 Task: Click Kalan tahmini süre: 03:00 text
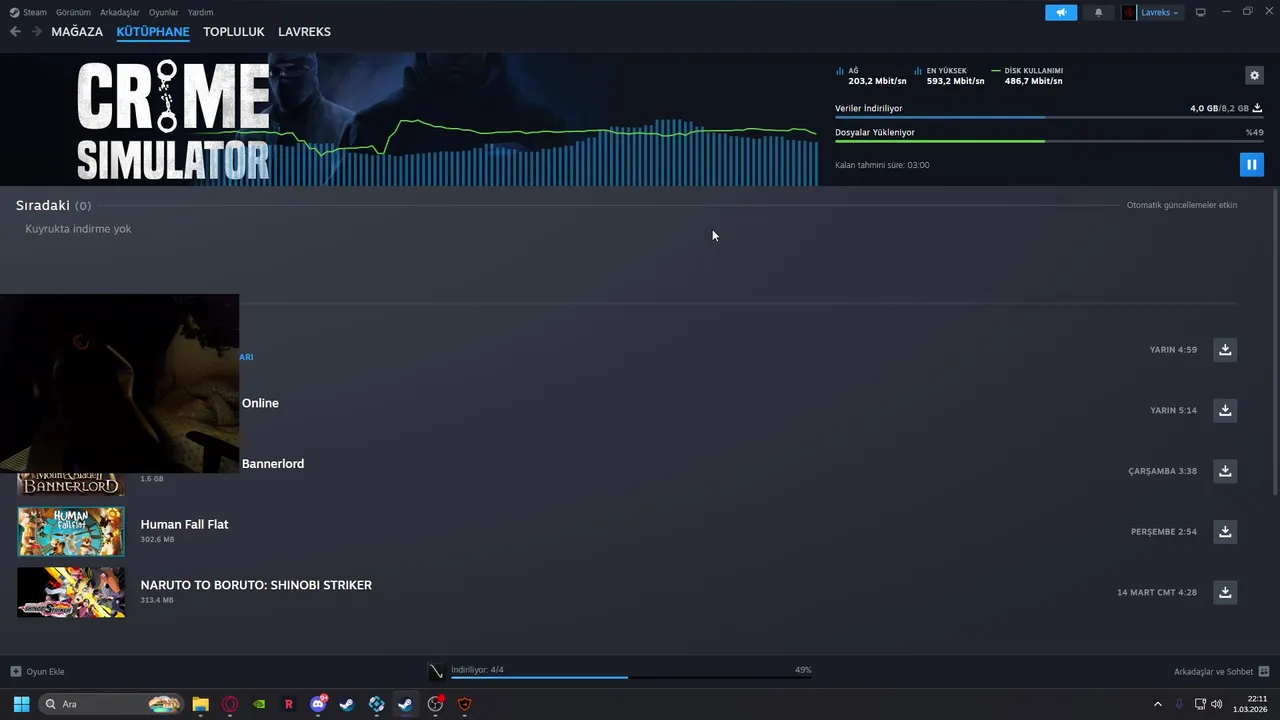tap(882, 165)
